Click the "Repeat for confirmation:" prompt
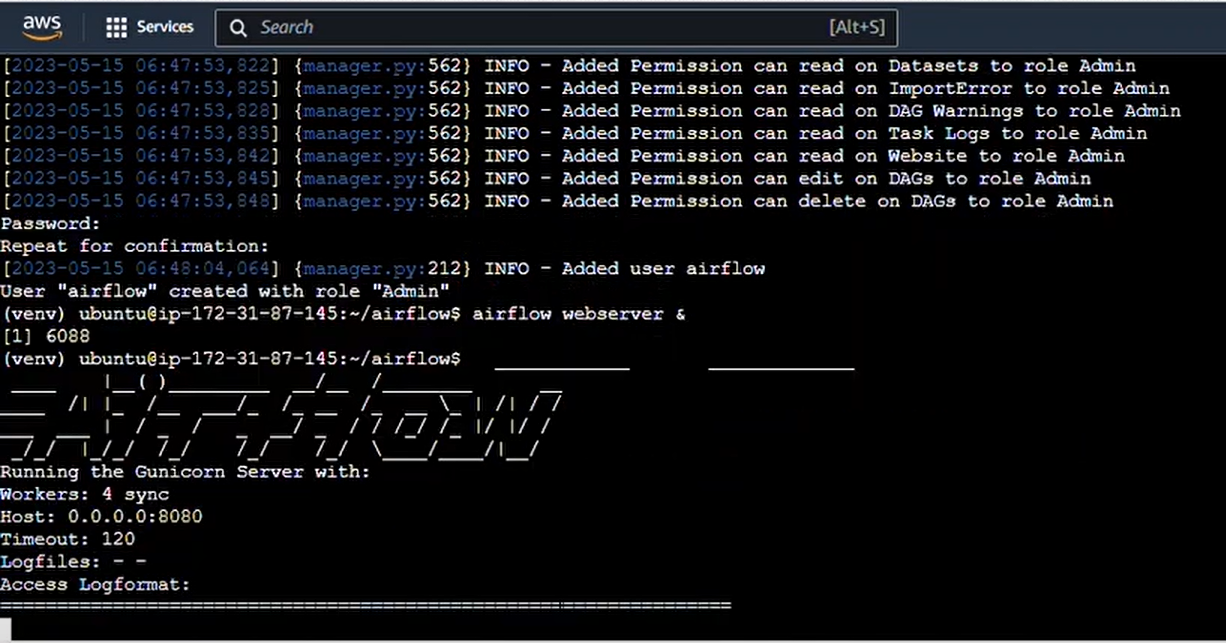1226x643 pixels. [135, 246]
